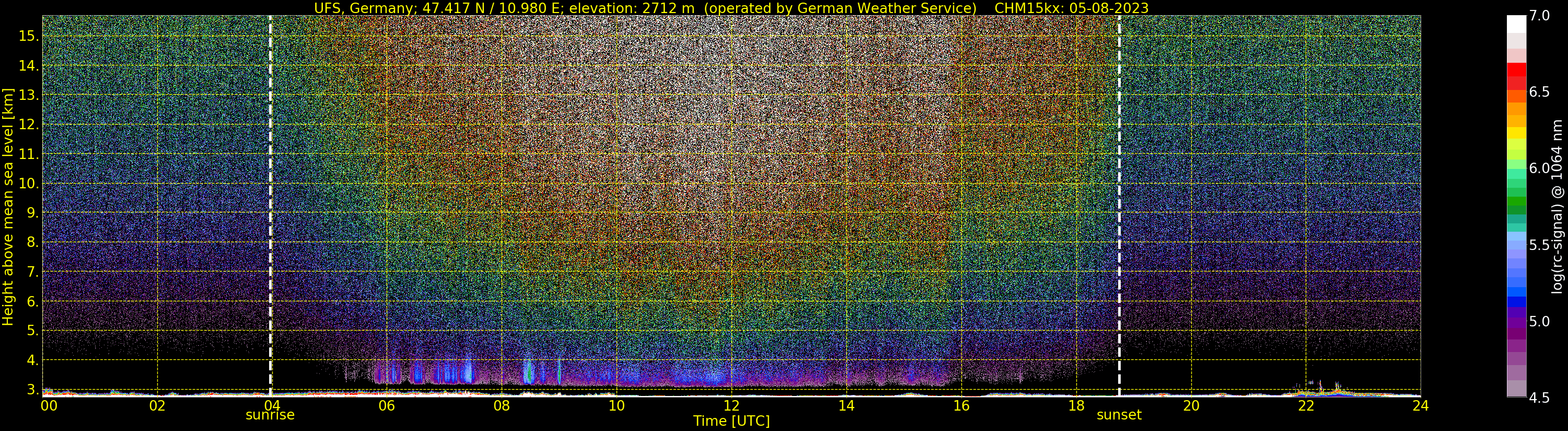The width and height of the screenshot is (1568, 431).
Task: Click colorbar value label '7.0'
Action: (1539, 16)
